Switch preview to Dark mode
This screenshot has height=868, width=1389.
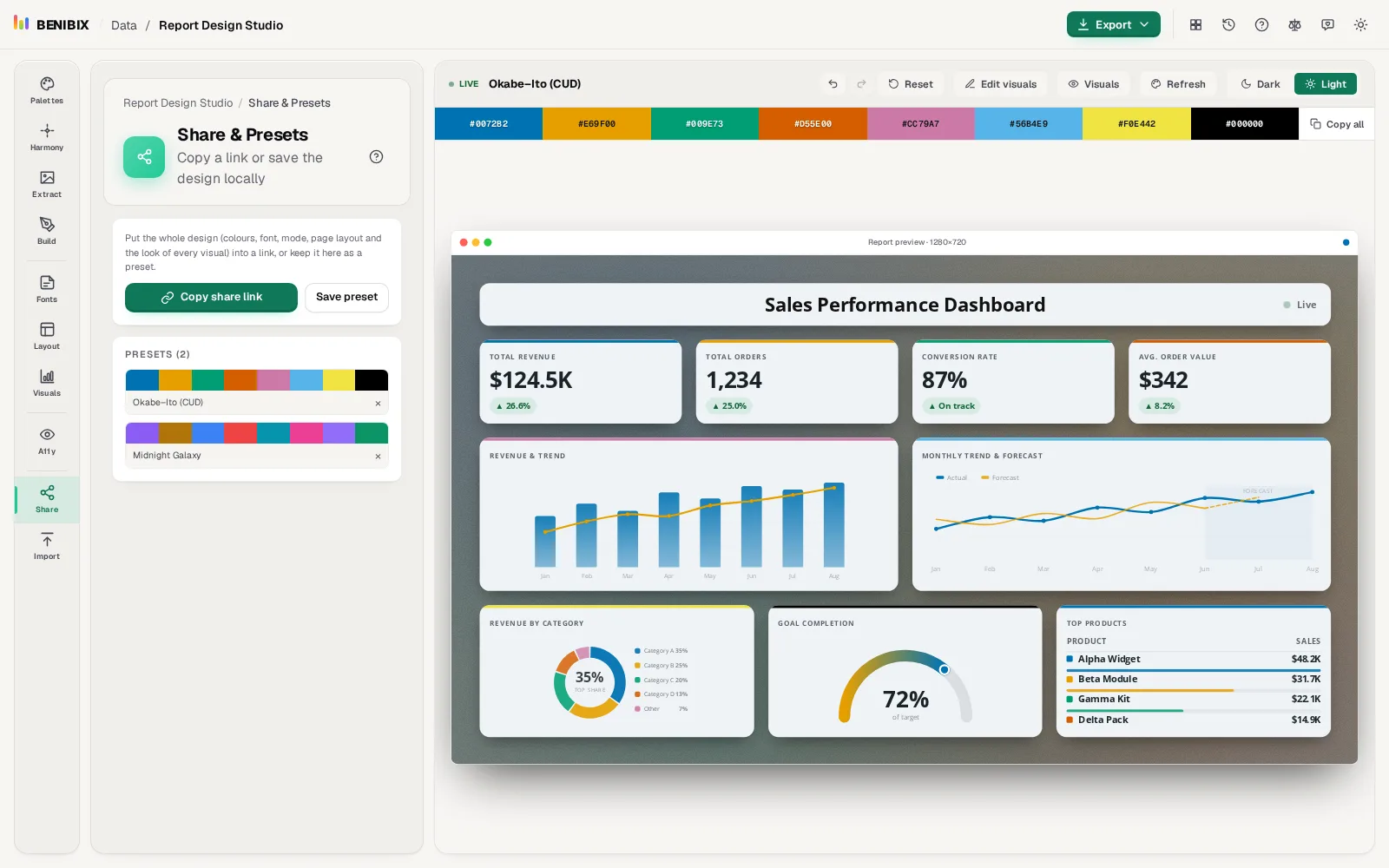tap(1260, 84)
